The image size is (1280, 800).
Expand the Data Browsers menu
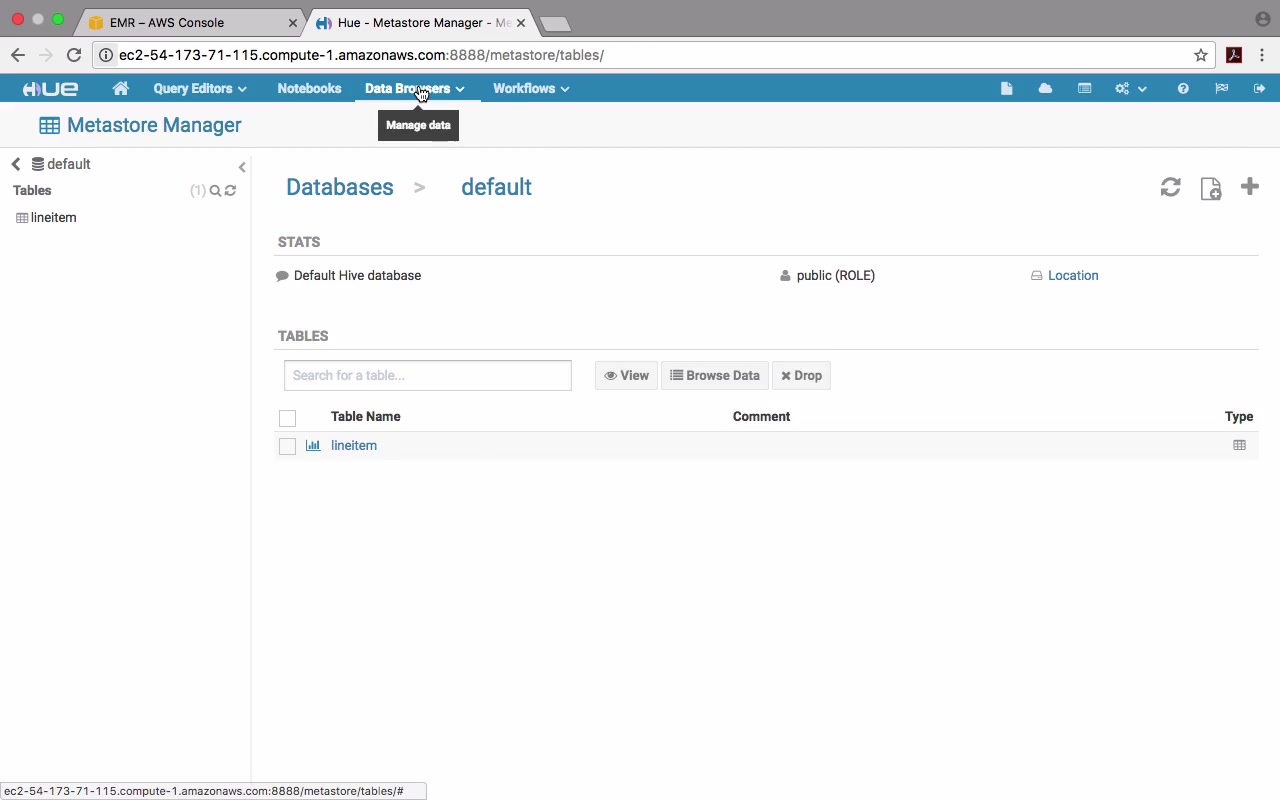(415, 89)
